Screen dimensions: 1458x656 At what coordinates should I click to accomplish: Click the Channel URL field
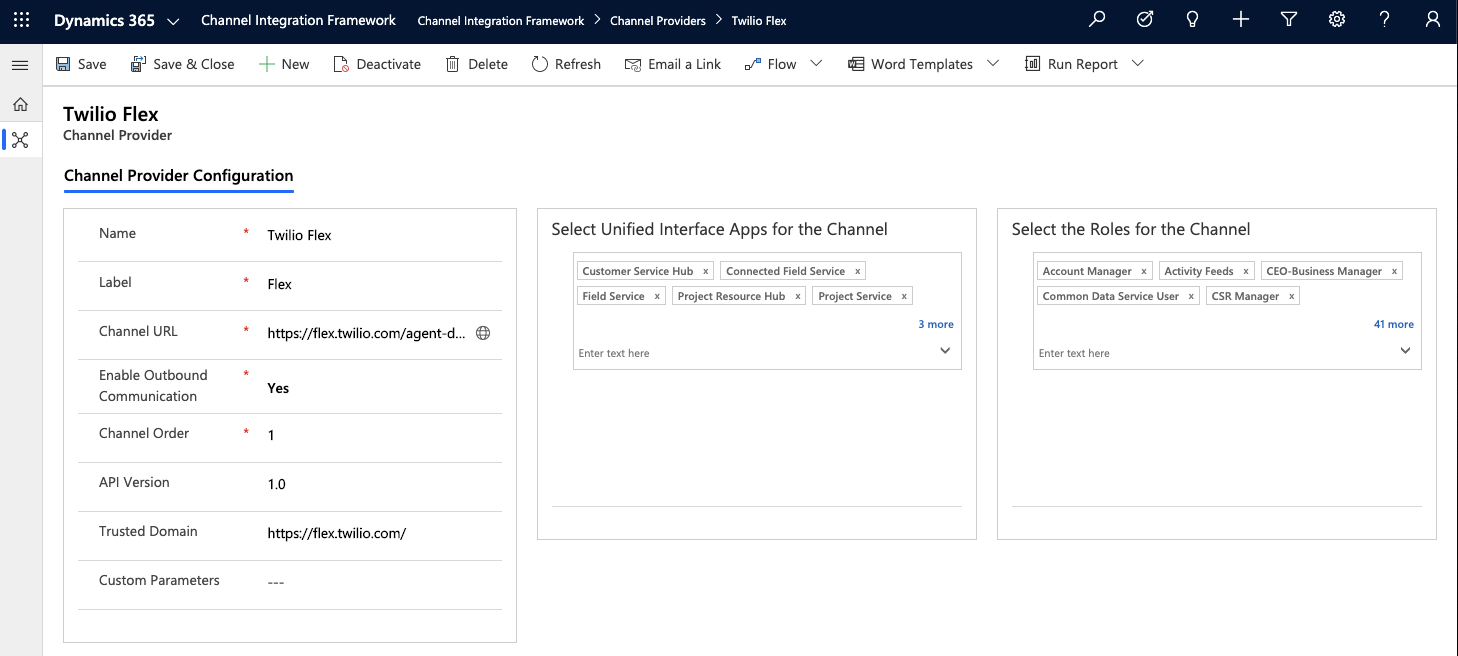click(x=367, y=333)
